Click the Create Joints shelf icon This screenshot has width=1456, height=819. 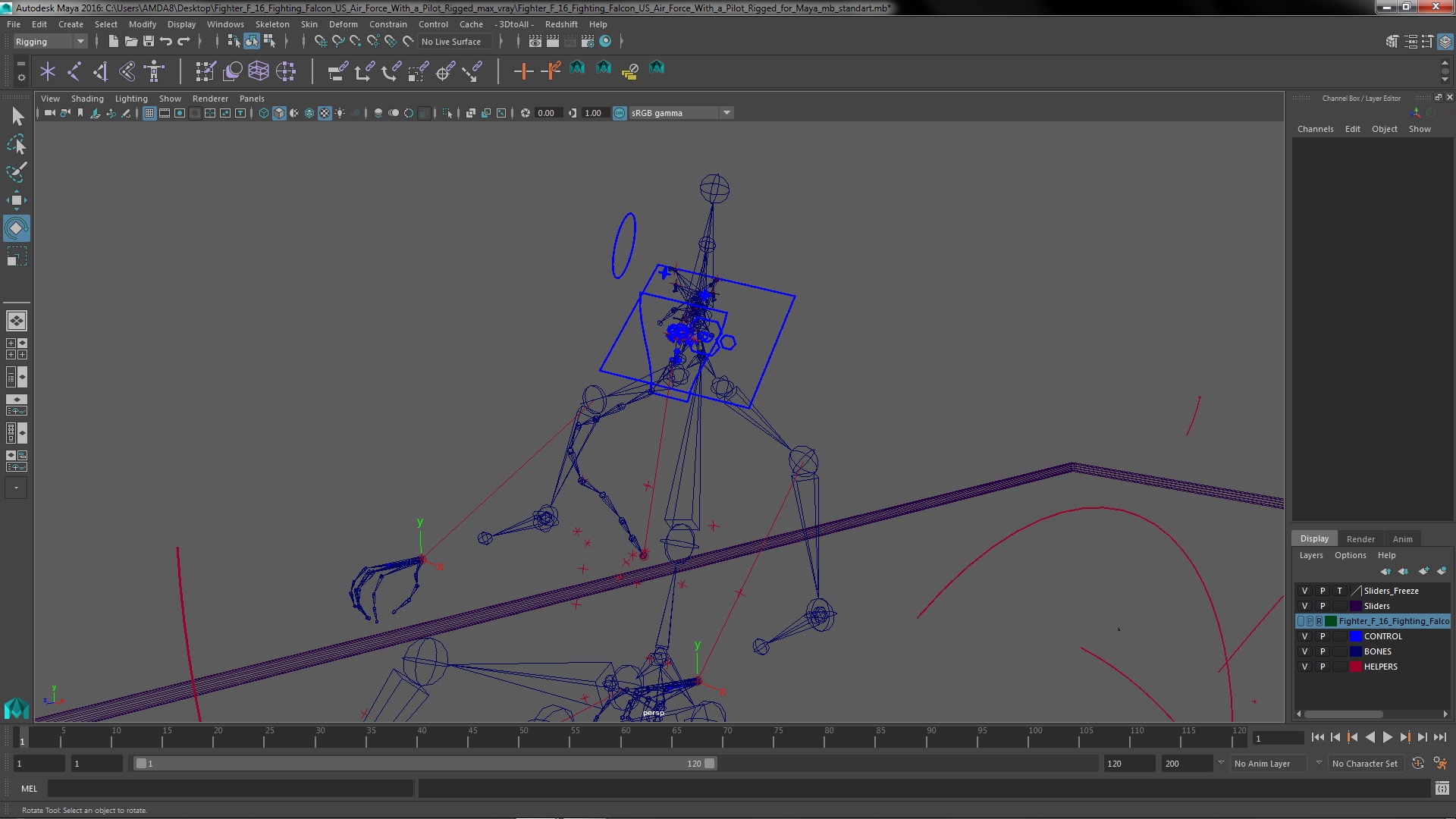pos(74,71)
